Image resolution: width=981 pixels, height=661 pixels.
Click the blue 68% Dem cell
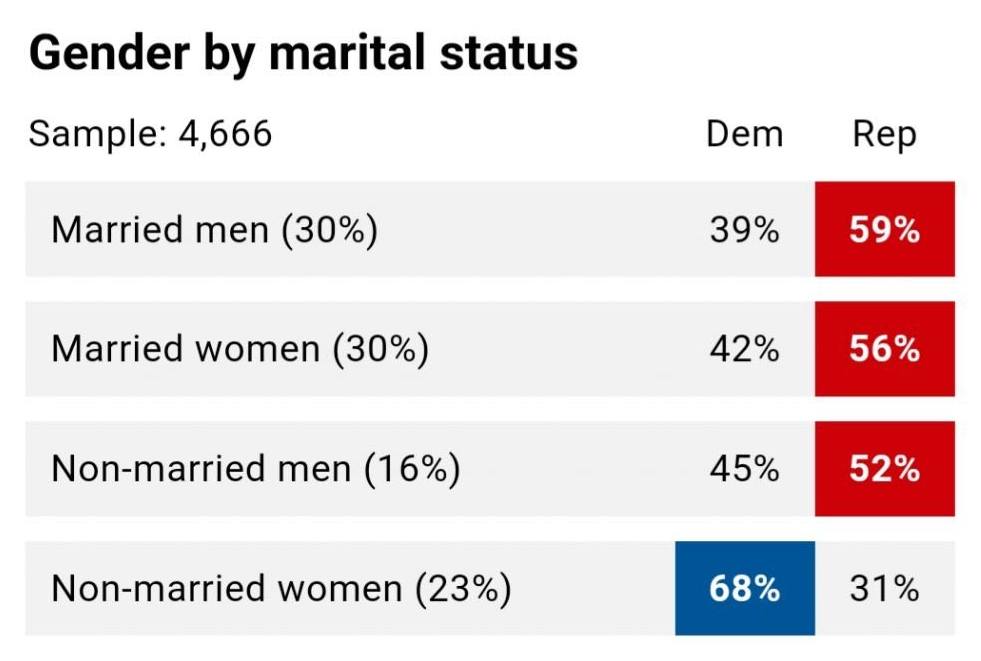[744, 588]
